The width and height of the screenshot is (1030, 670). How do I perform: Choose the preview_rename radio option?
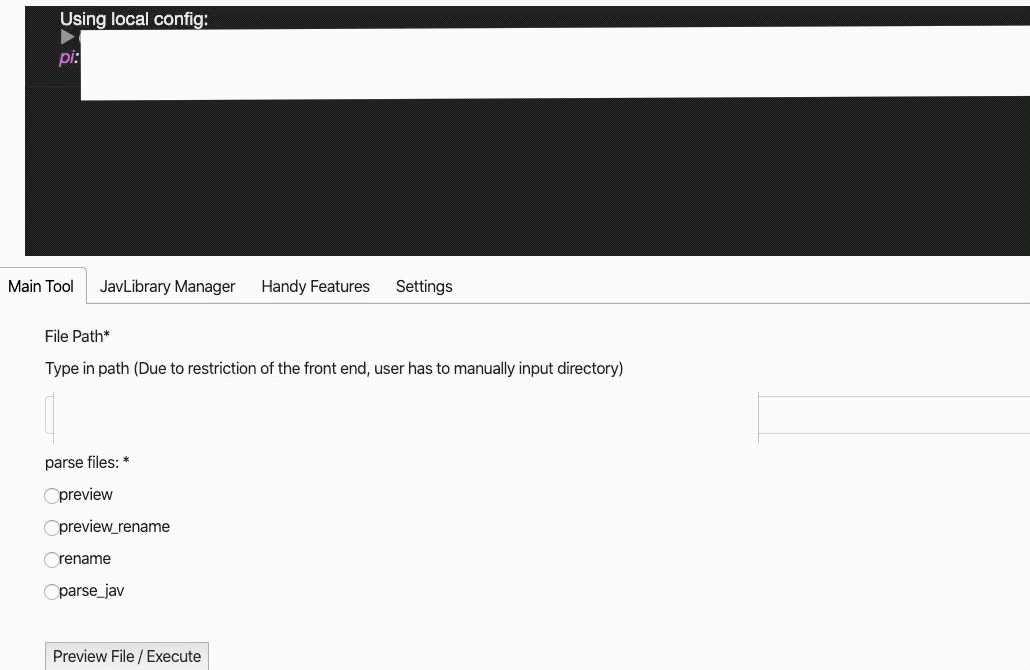click(x=51, y=527)
